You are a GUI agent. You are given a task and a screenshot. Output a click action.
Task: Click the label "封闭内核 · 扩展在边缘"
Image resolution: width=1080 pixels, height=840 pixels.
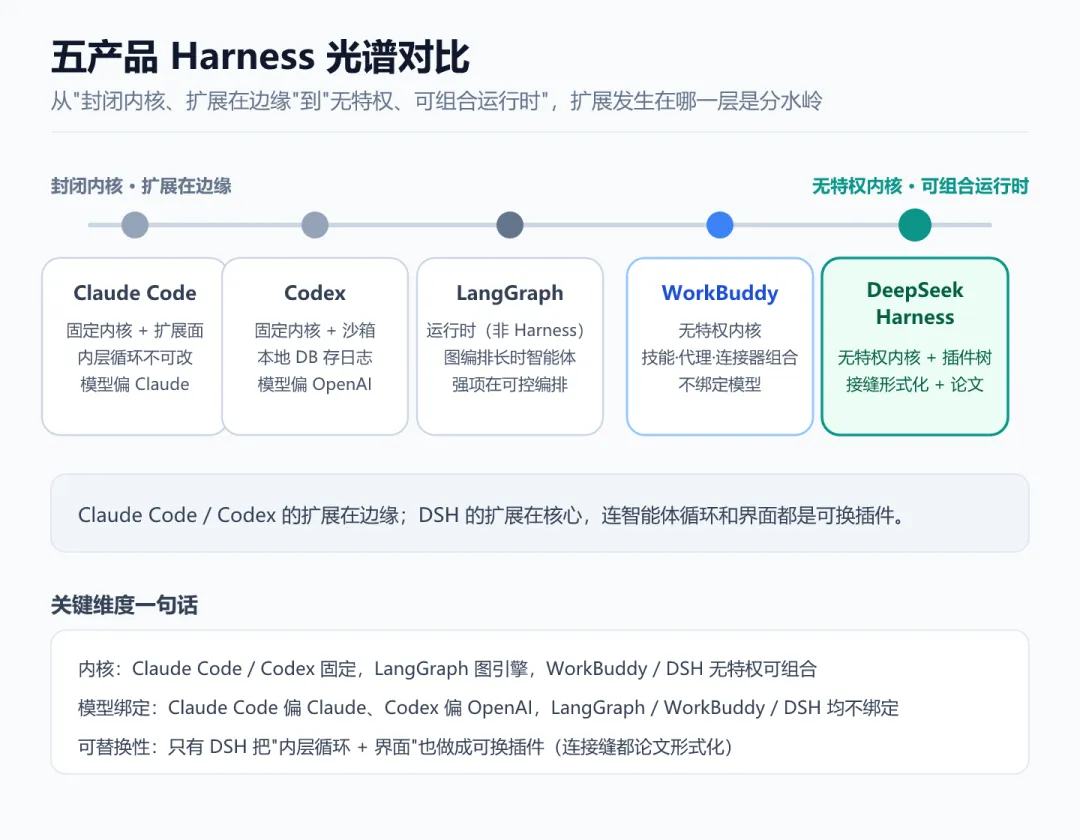(x=141, y=186)
